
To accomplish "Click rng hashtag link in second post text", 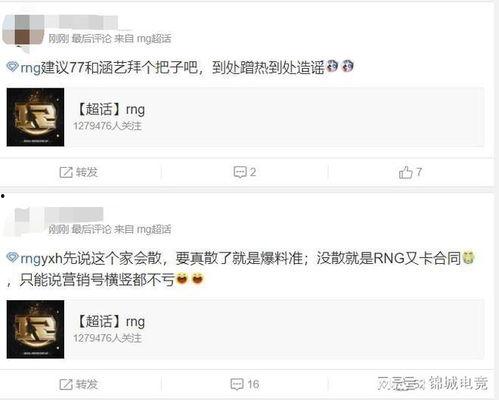I will (30, 259).
